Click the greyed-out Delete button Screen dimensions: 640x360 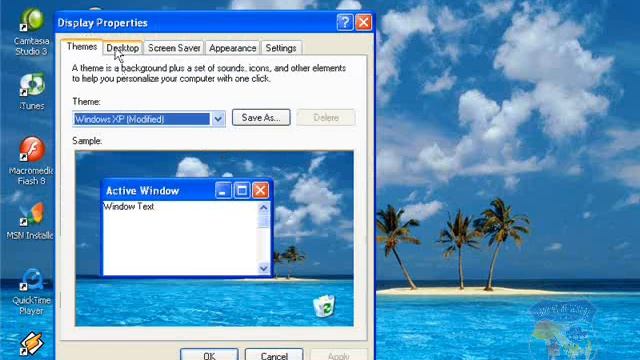[326, 118]
